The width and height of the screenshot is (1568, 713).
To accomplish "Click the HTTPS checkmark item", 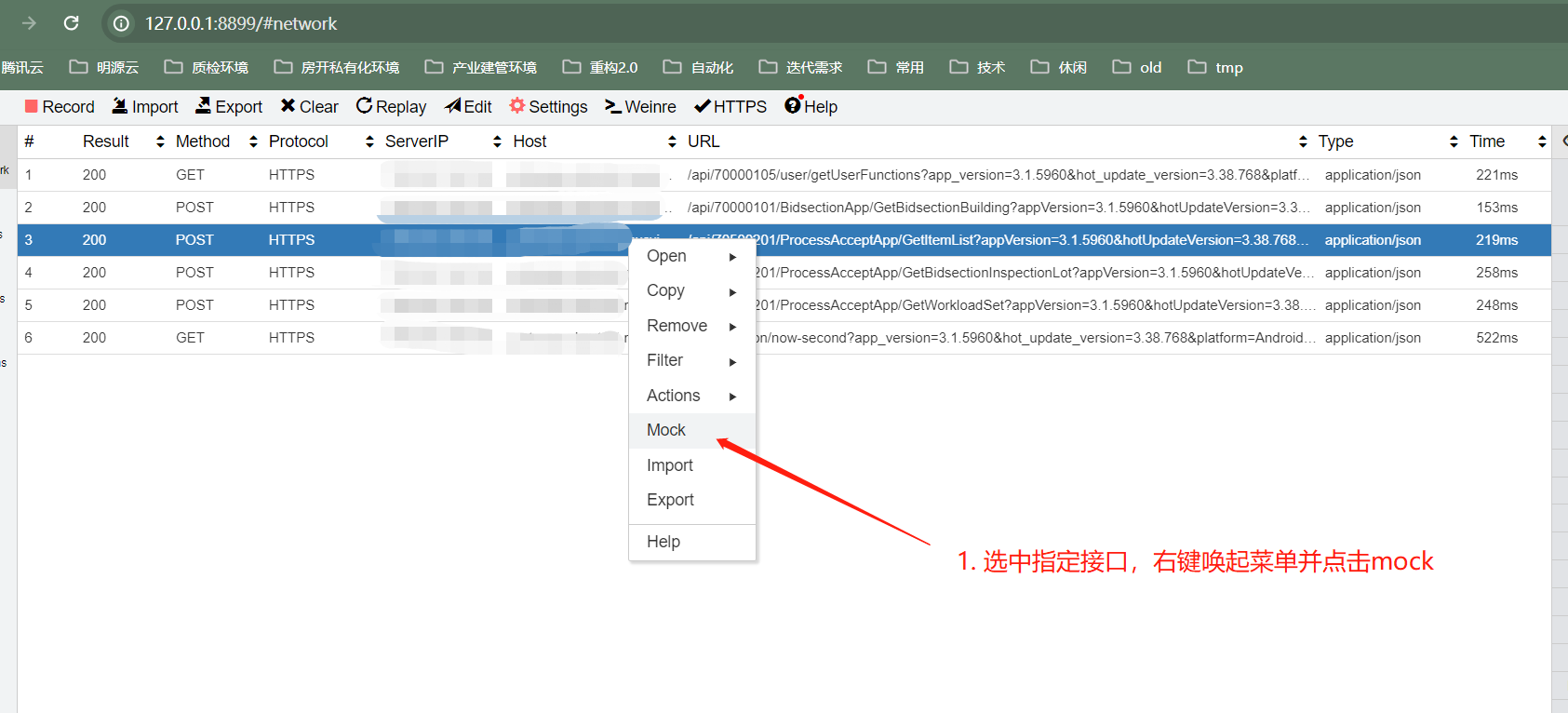I will (x=730, y=106).
